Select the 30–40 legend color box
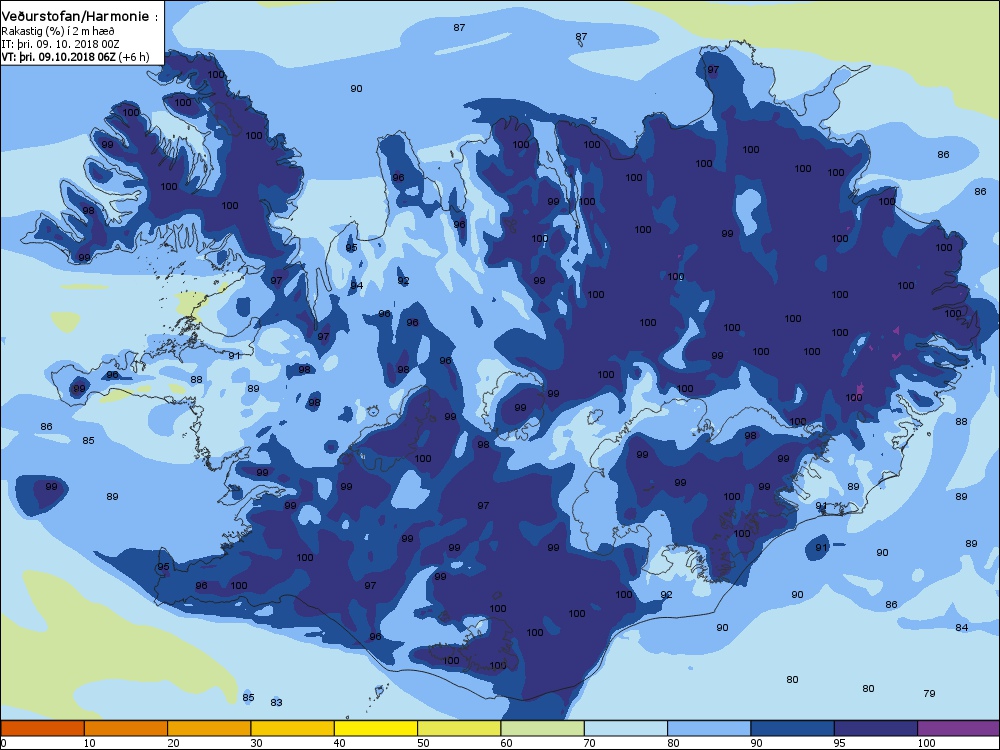This screenshot has height=750, width=1000. [x=293, y=728]
